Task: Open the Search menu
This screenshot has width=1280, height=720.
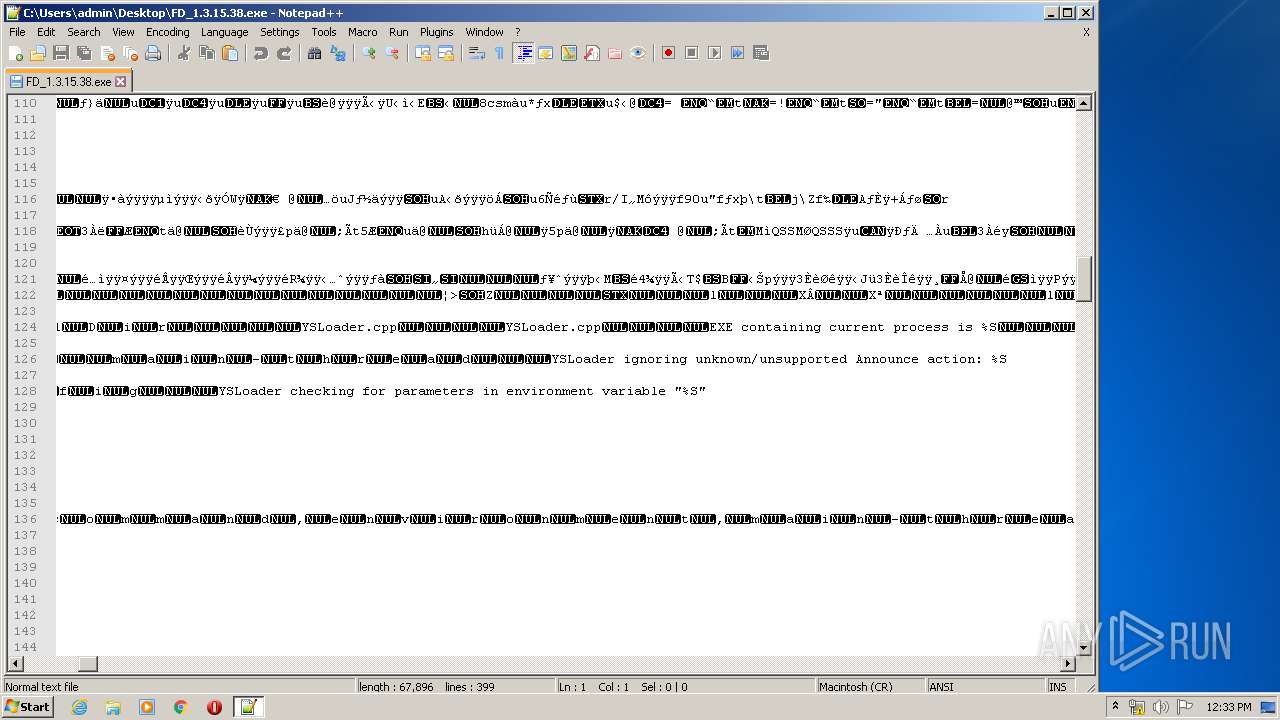Action: tap(84, 32)
